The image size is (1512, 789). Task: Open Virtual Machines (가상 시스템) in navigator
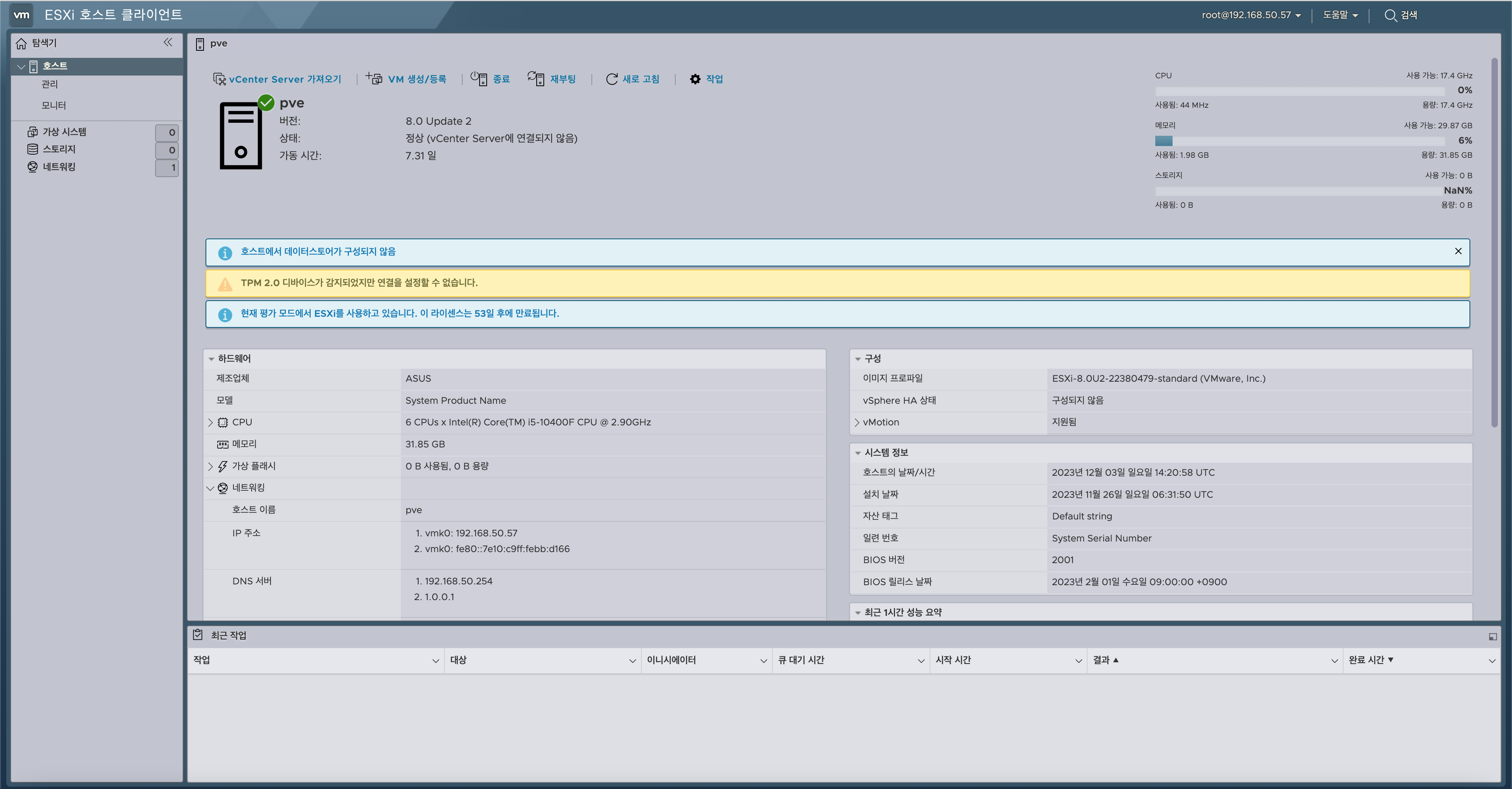coord(65,132)
